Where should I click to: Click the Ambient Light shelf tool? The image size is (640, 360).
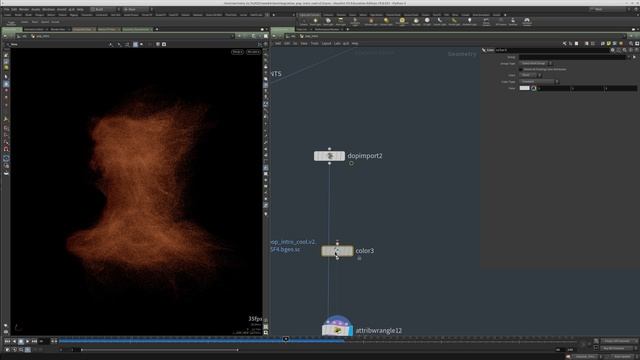469,22
